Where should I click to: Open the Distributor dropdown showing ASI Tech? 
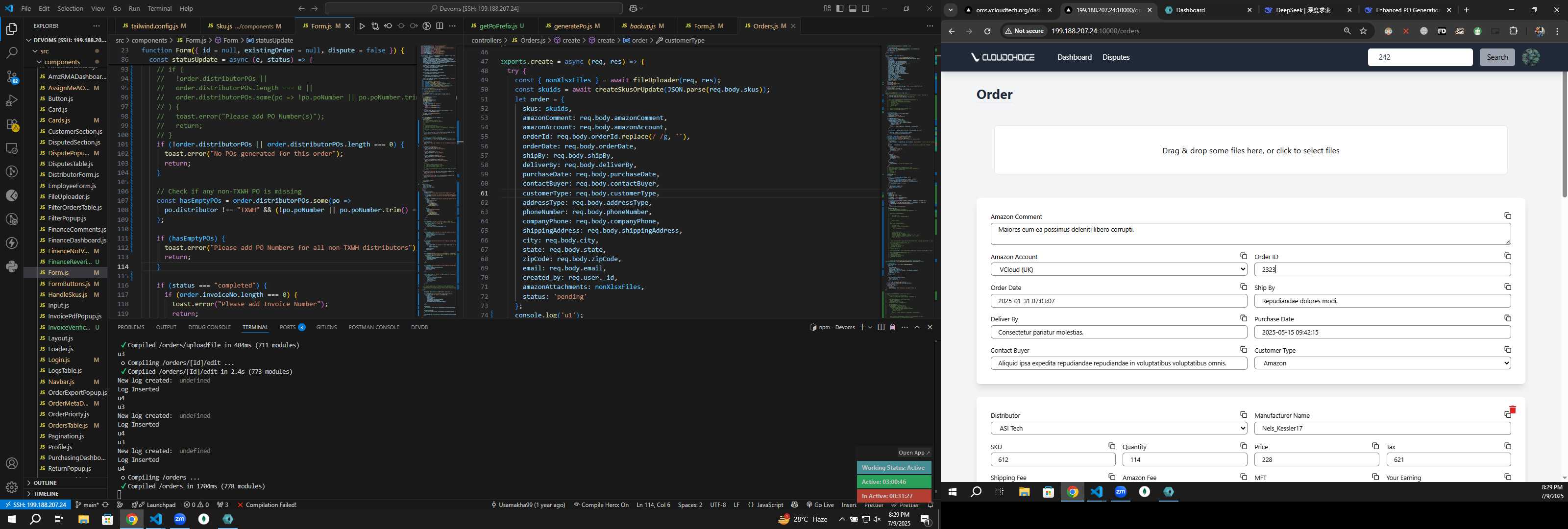pyautogui.click(x=1119, y=429)
